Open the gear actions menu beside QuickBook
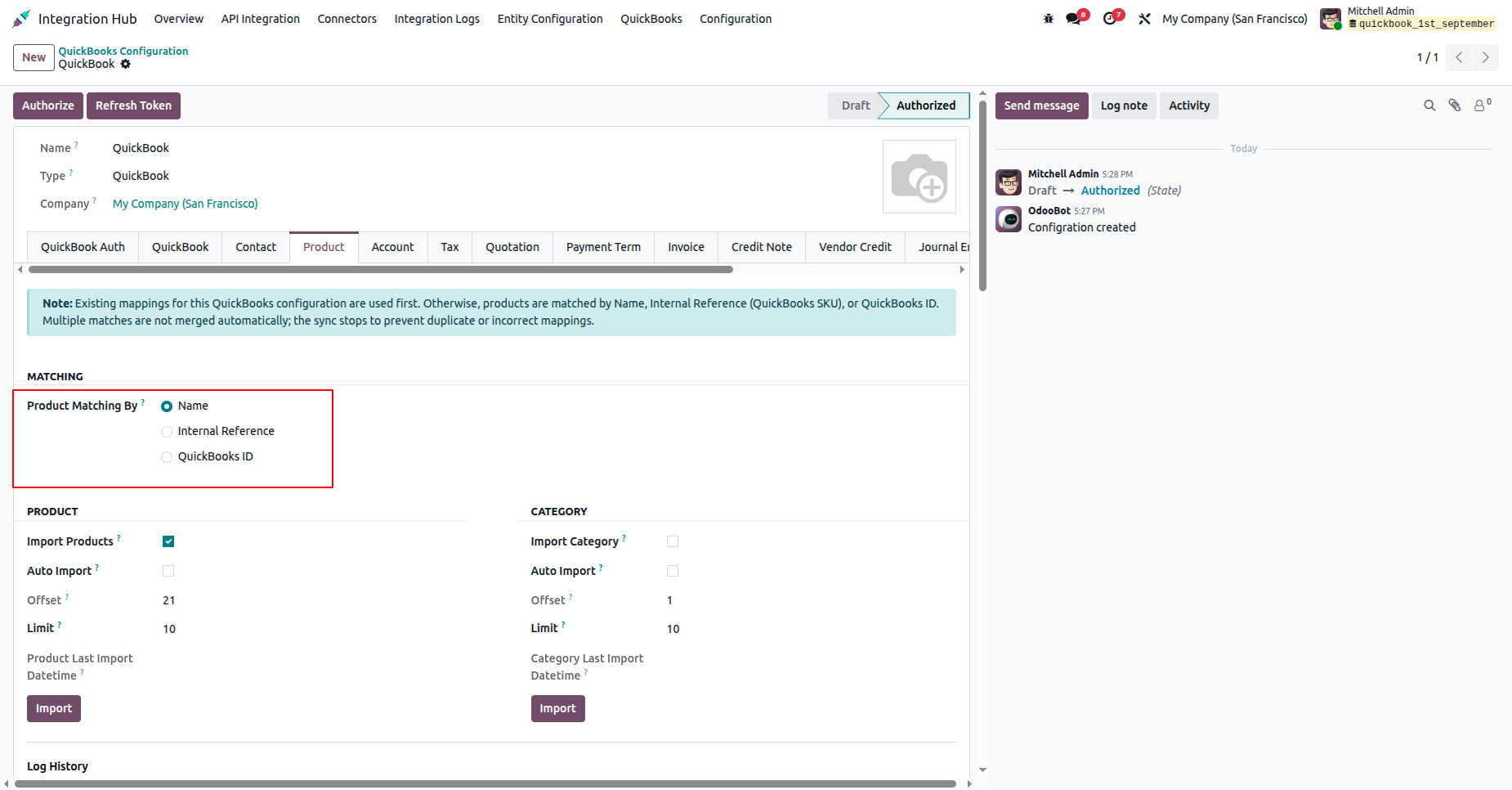The image size is (1512, 790). [x=126, y=64]
